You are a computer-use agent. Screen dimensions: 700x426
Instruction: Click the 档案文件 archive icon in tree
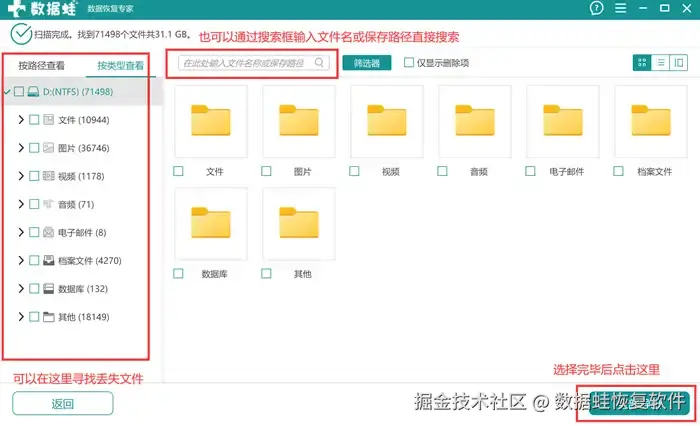click(48, 260)
